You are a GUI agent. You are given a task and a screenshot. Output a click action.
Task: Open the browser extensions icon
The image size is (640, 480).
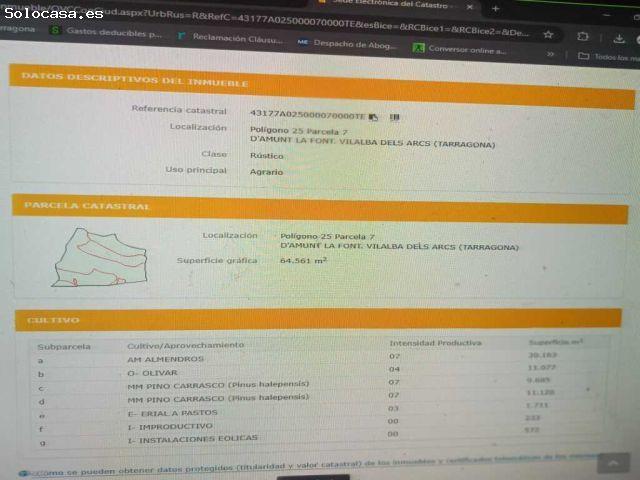[x=583, y=35]
